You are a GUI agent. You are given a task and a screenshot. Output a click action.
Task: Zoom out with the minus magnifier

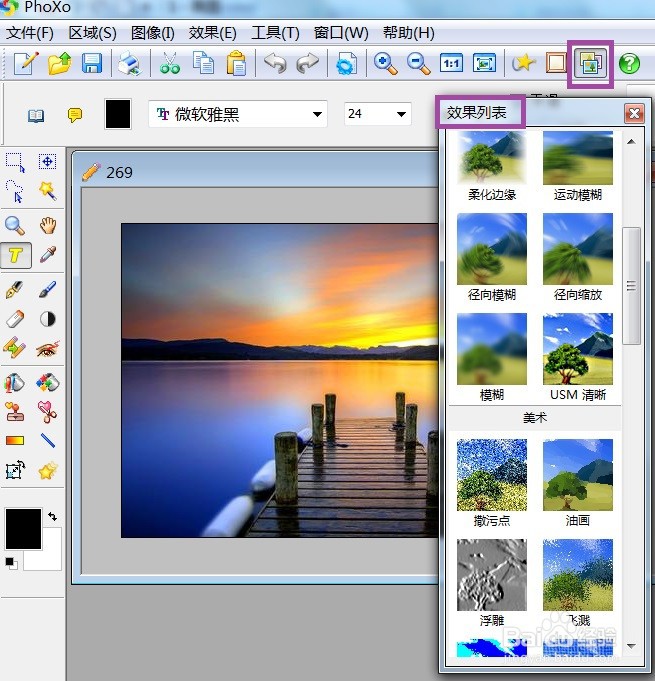(x=418, y=63)
